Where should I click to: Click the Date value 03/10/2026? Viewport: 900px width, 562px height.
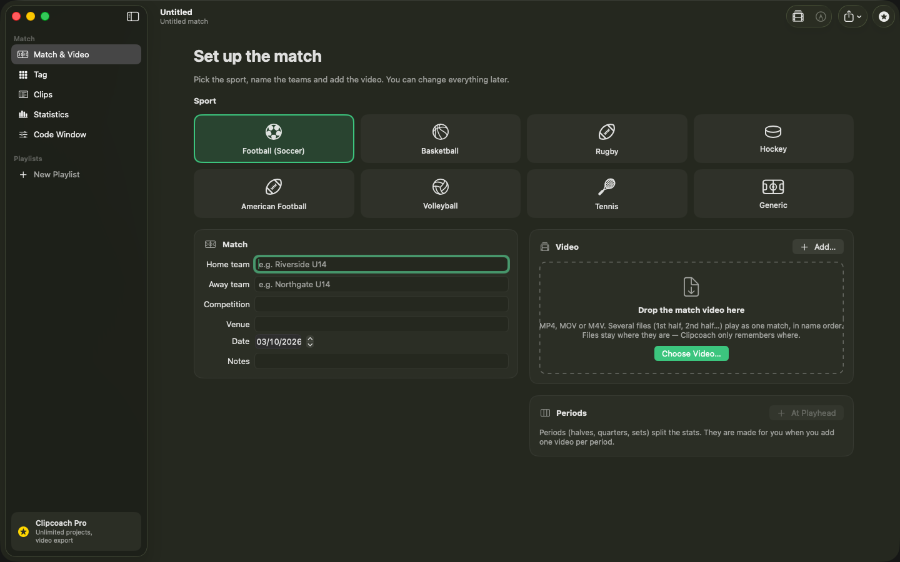coord(279,342)
